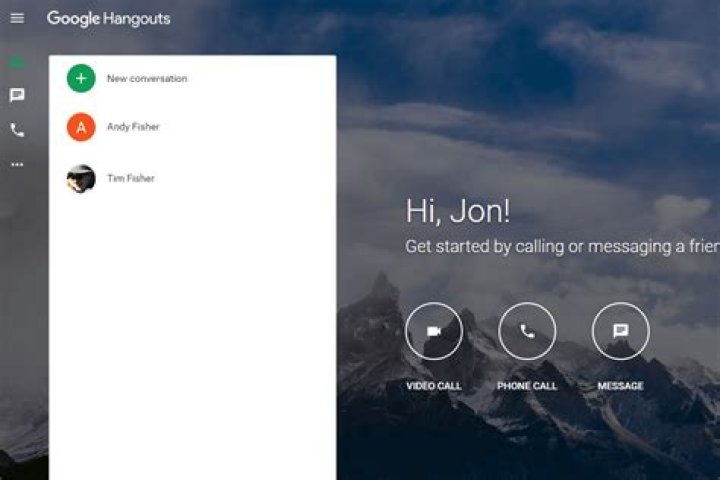Click the "Get started by calling" subtitle text
Viewport: 720px width, 480px height.
pyautogui.click(x=560, y=246)
